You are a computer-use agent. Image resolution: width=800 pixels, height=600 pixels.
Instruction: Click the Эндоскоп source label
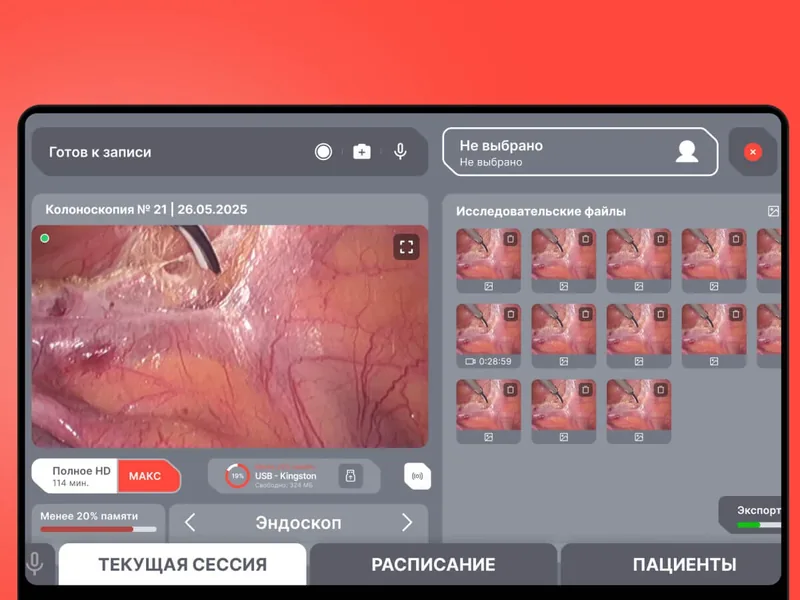(298, 523)
